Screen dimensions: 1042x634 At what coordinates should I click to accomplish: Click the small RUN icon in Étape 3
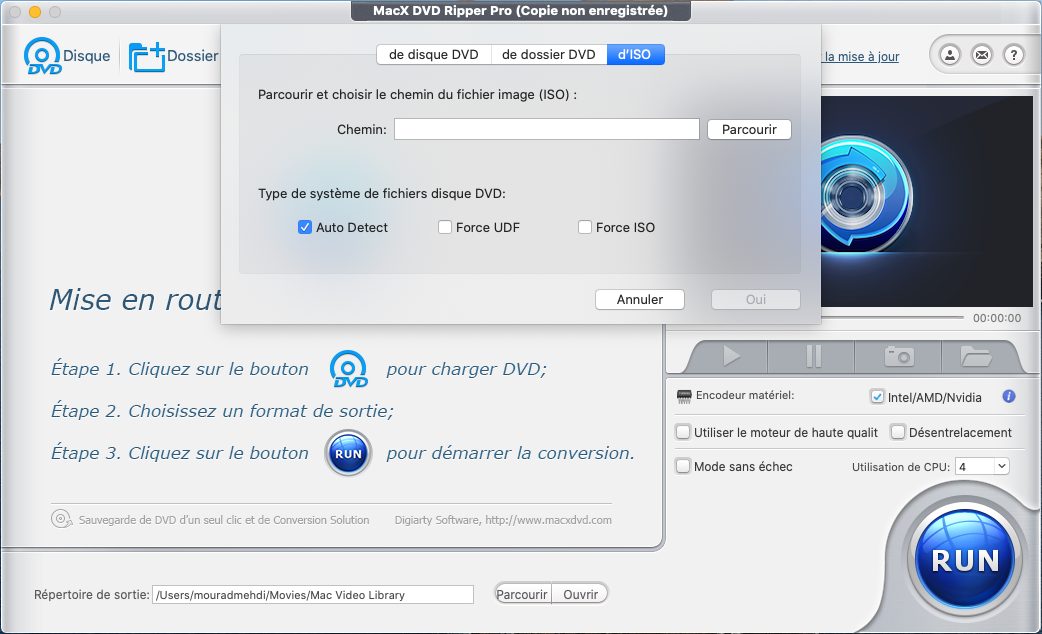[348, 453]
